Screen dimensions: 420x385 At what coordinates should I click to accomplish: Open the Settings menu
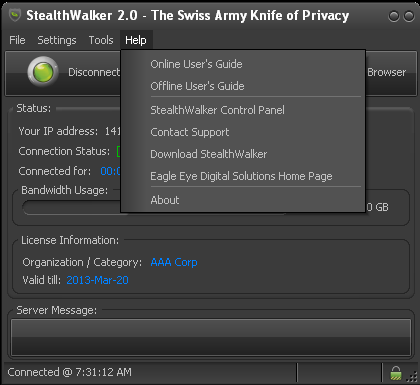[57, 40]
